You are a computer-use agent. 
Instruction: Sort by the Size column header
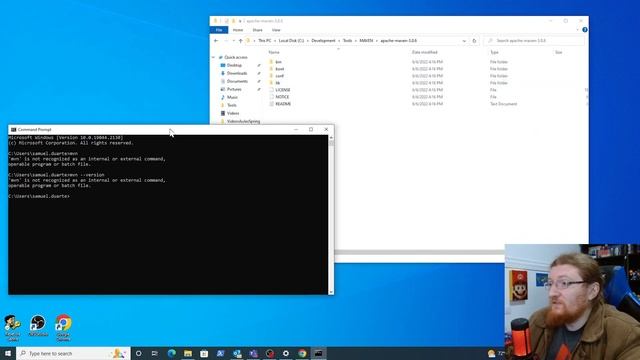coord(558,52)
